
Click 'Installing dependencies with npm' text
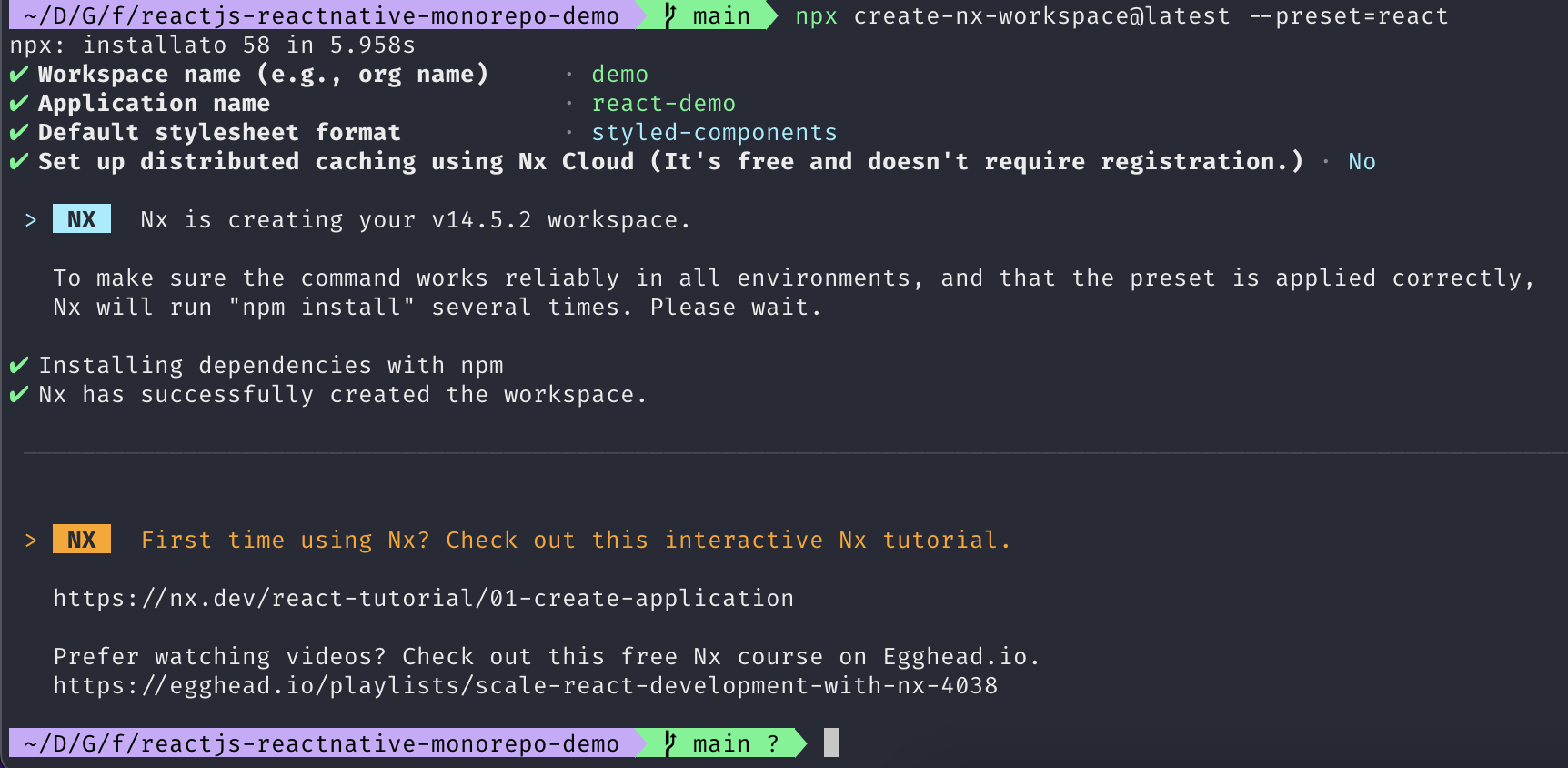(x=271, y=365)
